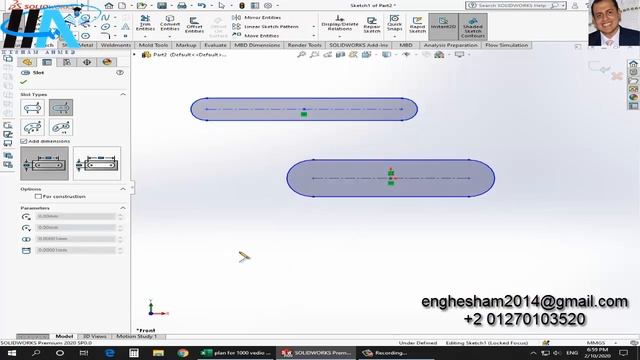Collapse the Slot Types section
Viewport: 640px width, 360px height.
click(x=123, y=94)
